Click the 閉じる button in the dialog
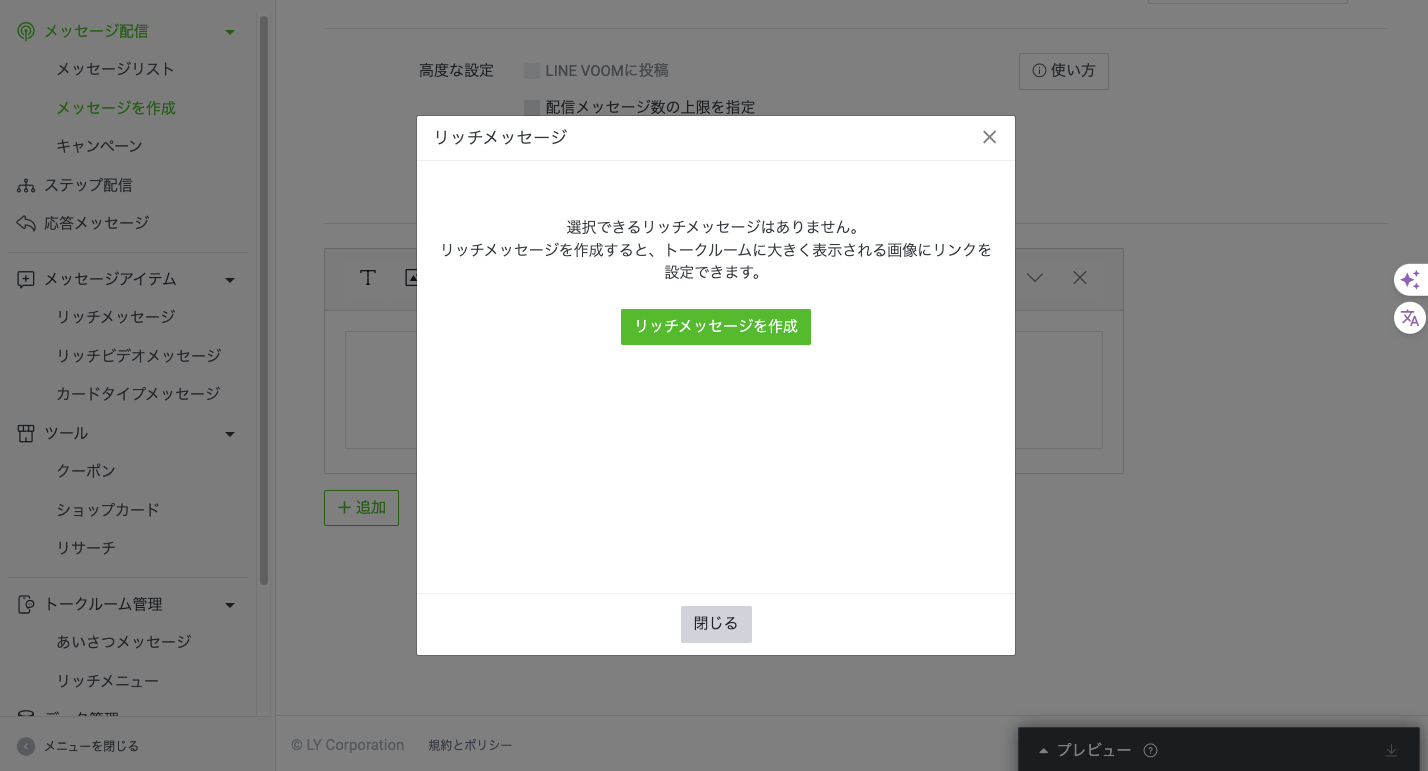Image resolution: width=1428 pixels, height=771 pixels. coord(716,624)
